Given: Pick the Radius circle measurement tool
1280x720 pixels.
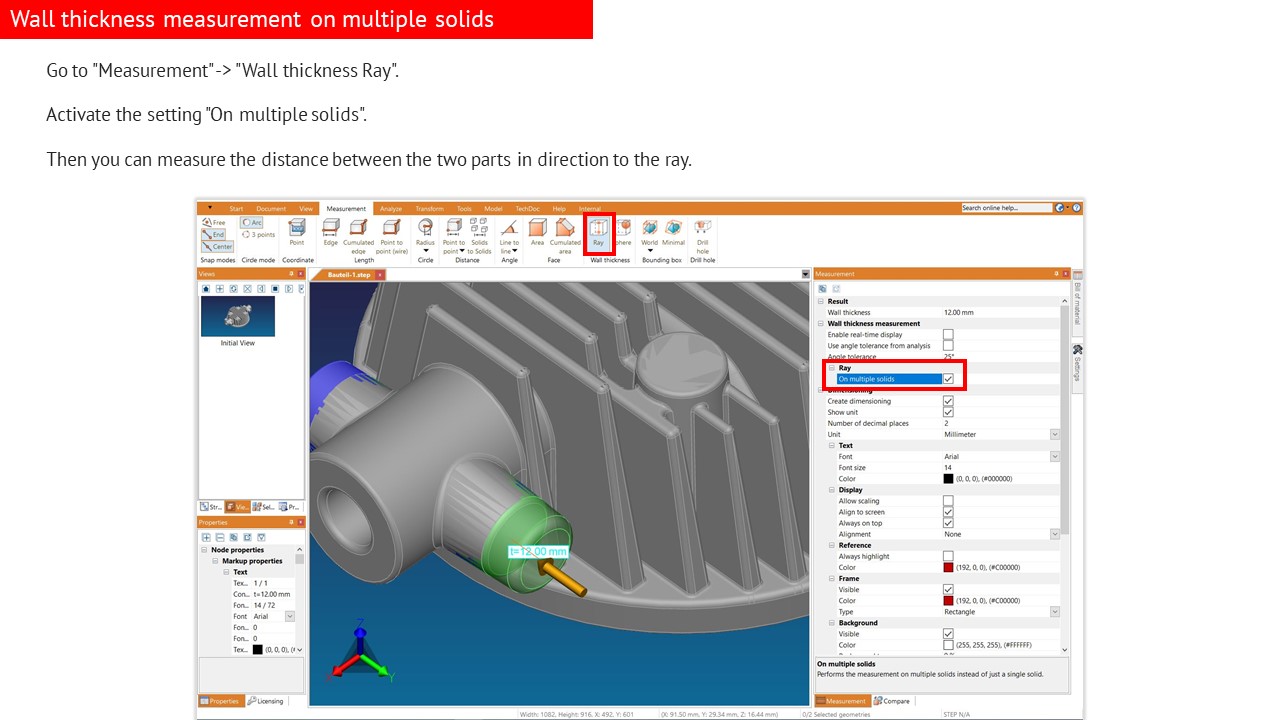Looking at the screenshot, I should tap(425, 235).
